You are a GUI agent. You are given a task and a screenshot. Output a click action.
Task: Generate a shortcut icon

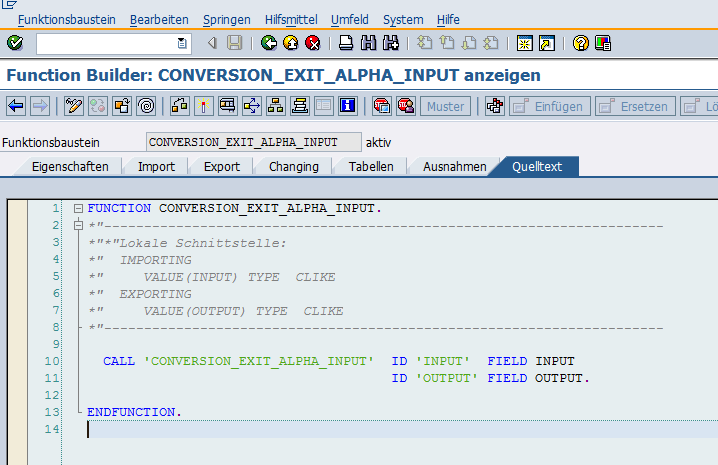[x=547, y=43]
